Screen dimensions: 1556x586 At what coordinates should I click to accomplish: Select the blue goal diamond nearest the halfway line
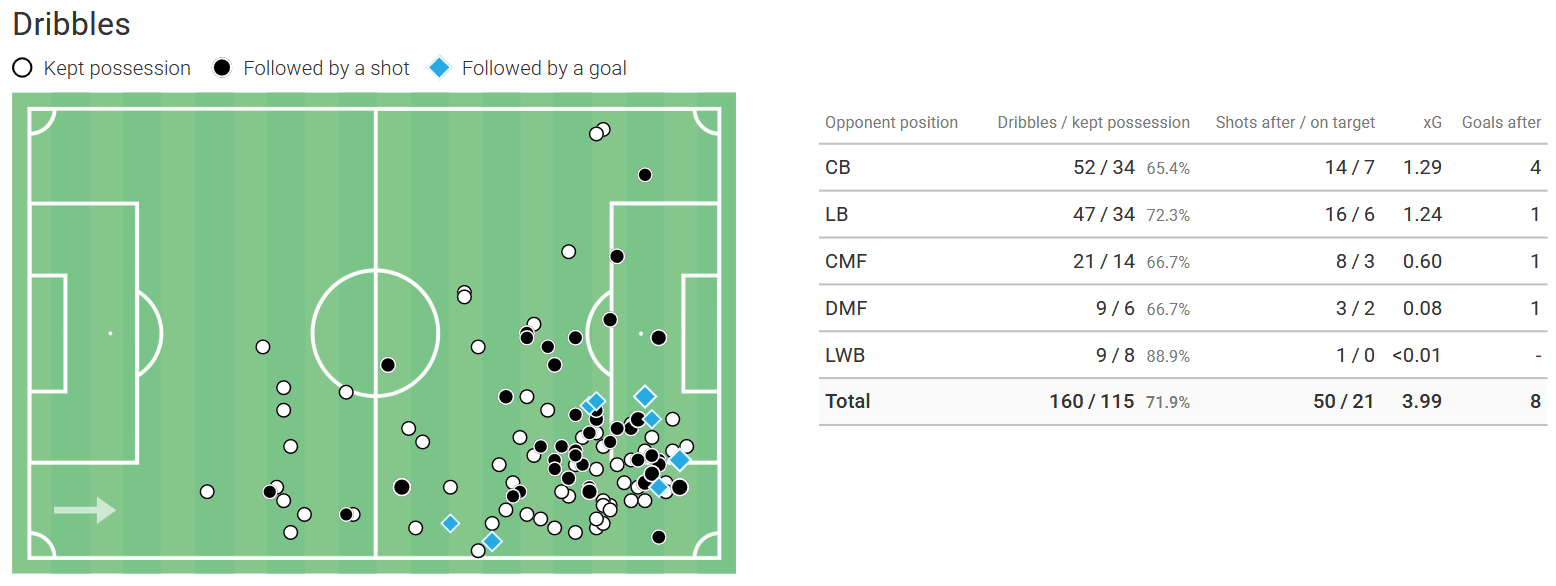point(450,523)
